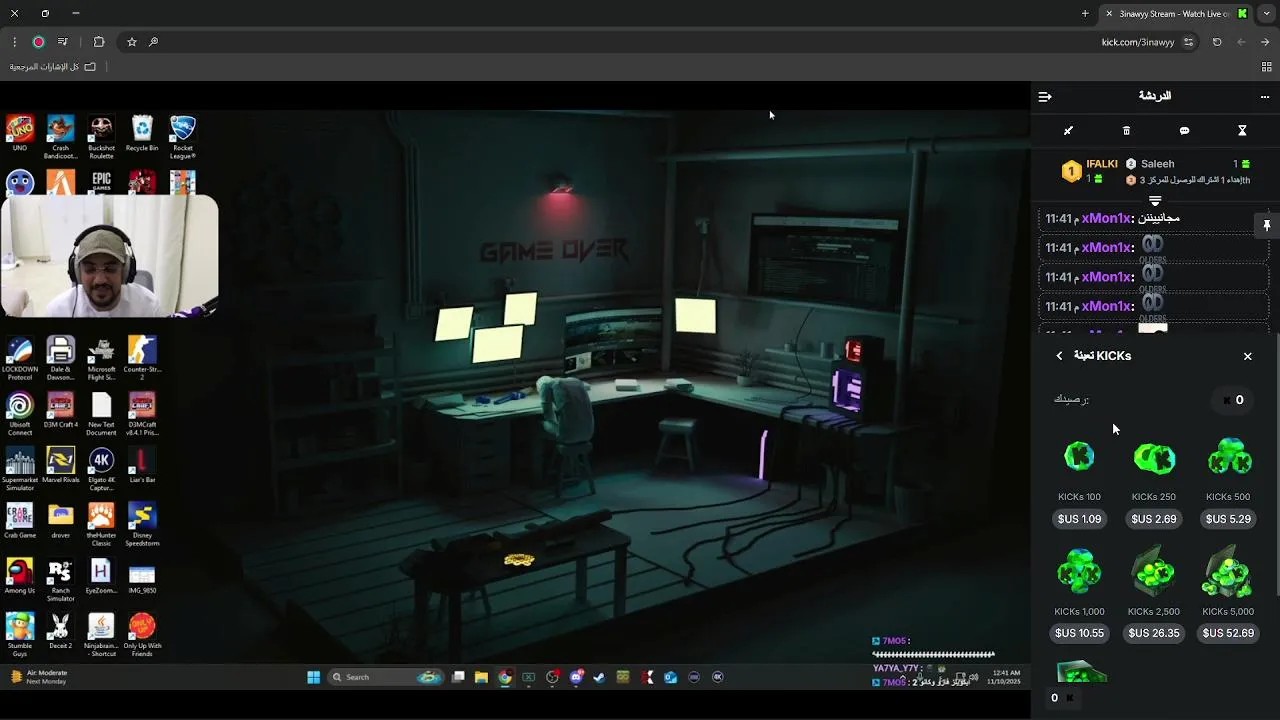The height and width of the screenshot is (720, 1280).
Task: Open Stumble Guys desktop shortcut
Action: click(x=20, y=635)
